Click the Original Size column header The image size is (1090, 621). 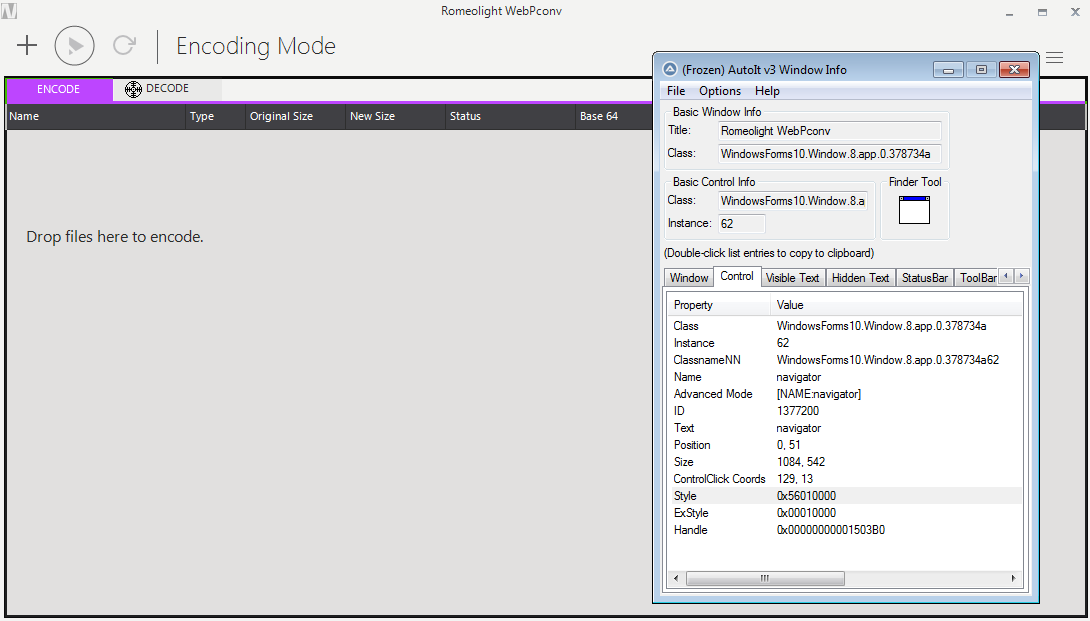point(296,116)
